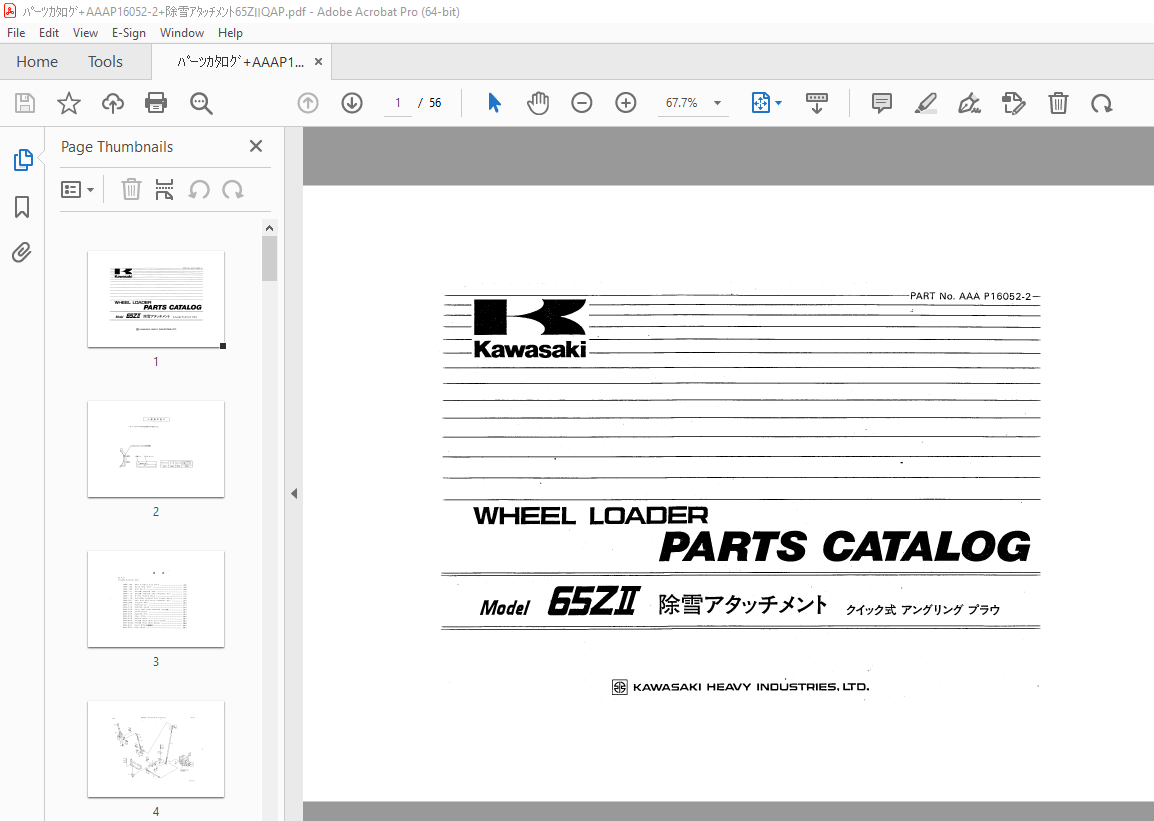
Task: Expand the fit page options arrow
Action: coord(779,103)
